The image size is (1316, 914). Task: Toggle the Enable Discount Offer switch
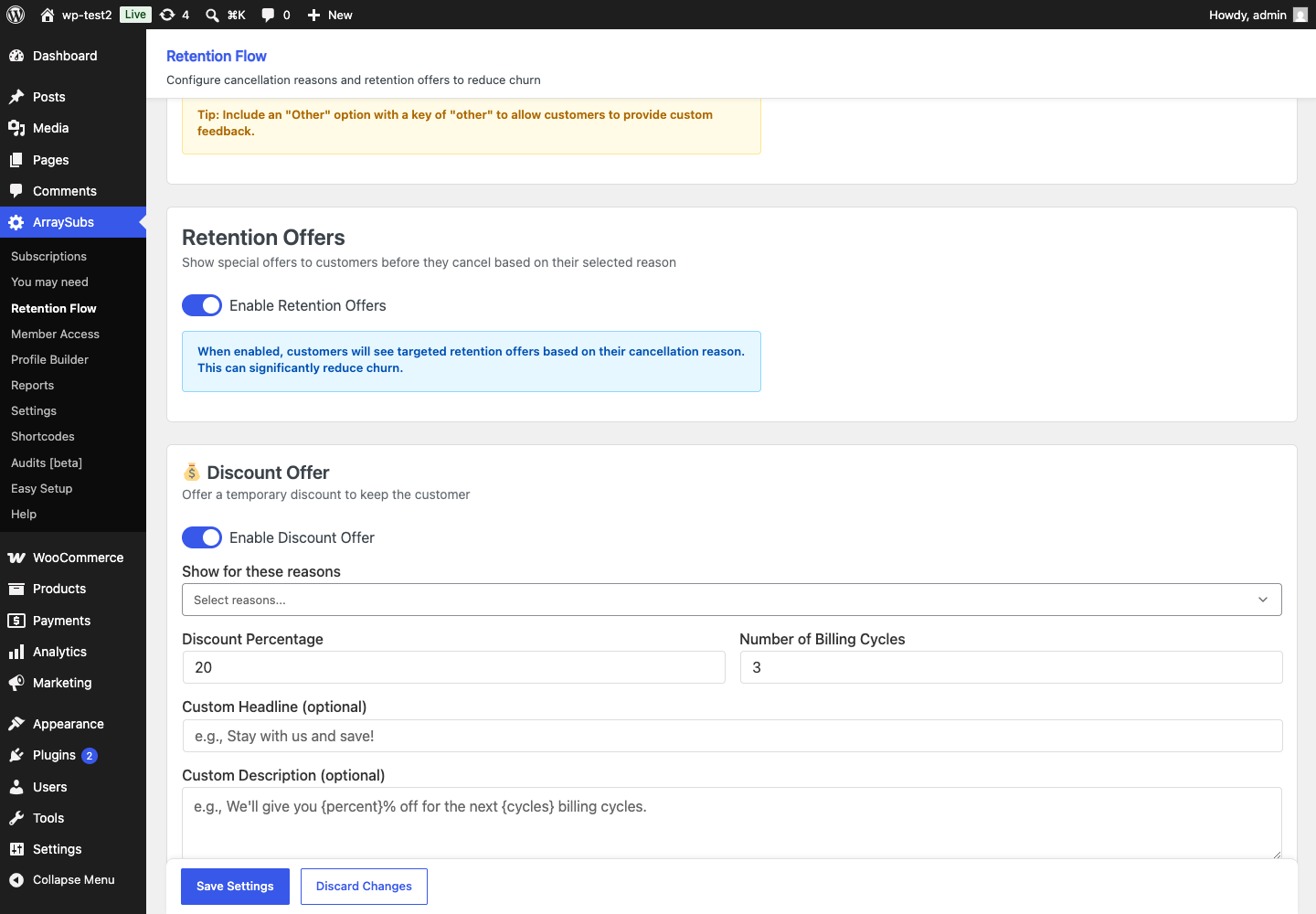point(202,537)
